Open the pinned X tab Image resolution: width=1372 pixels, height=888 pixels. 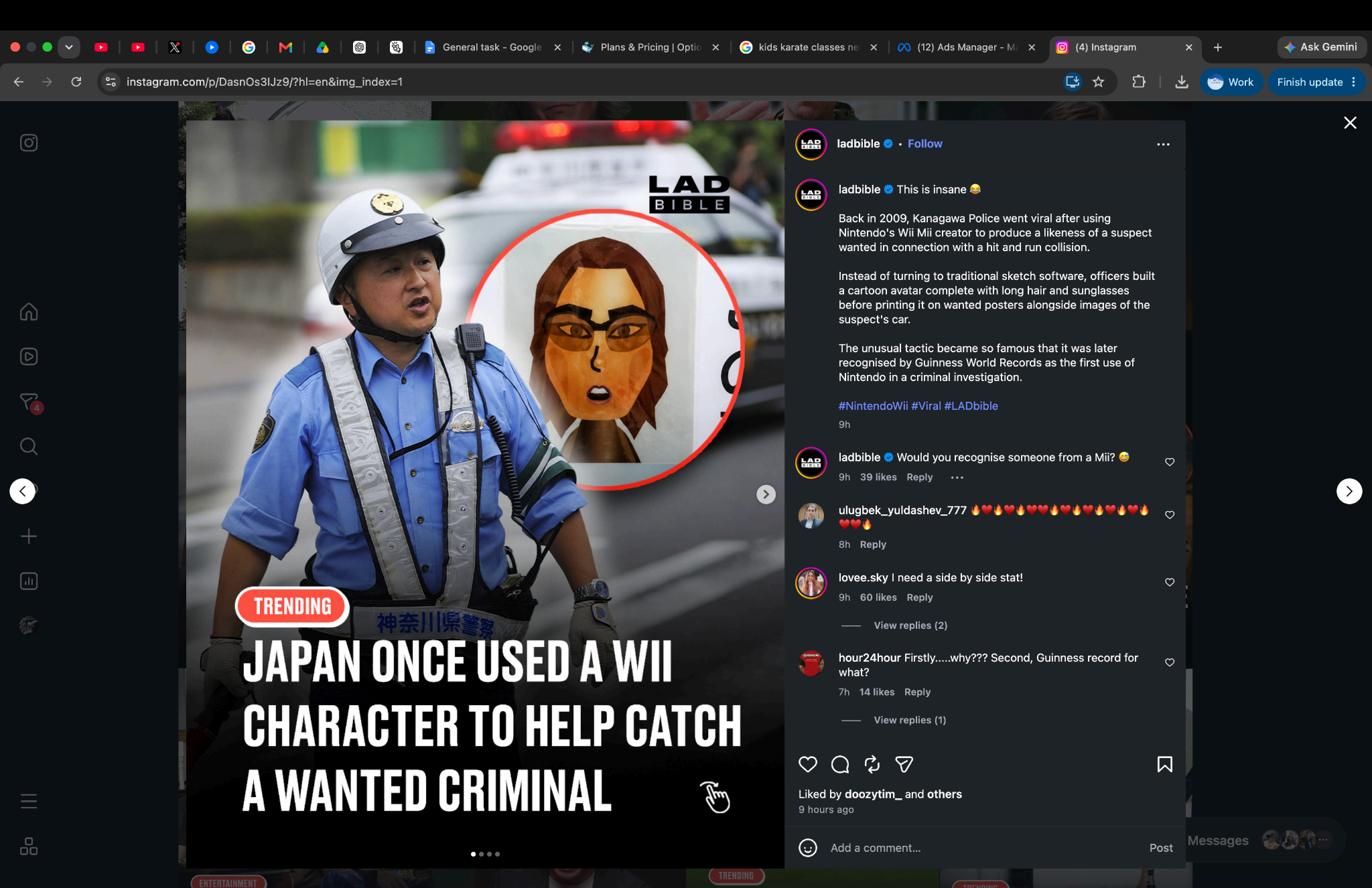pos(175,47)
